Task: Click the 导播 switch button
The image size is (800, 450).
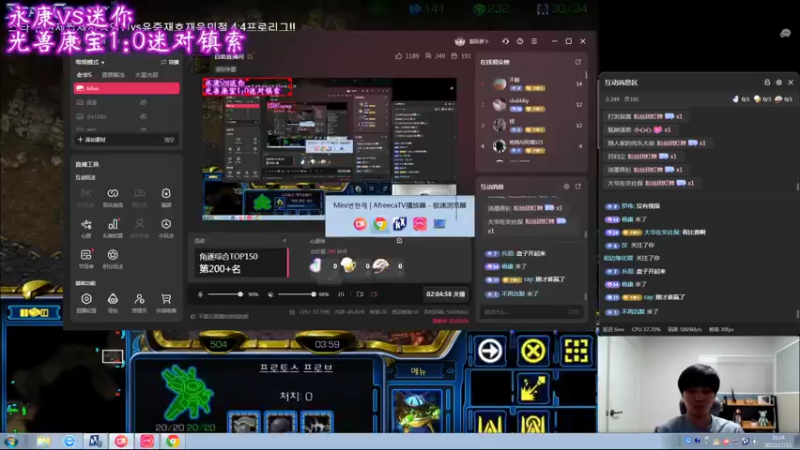Action: coord(170,62)
